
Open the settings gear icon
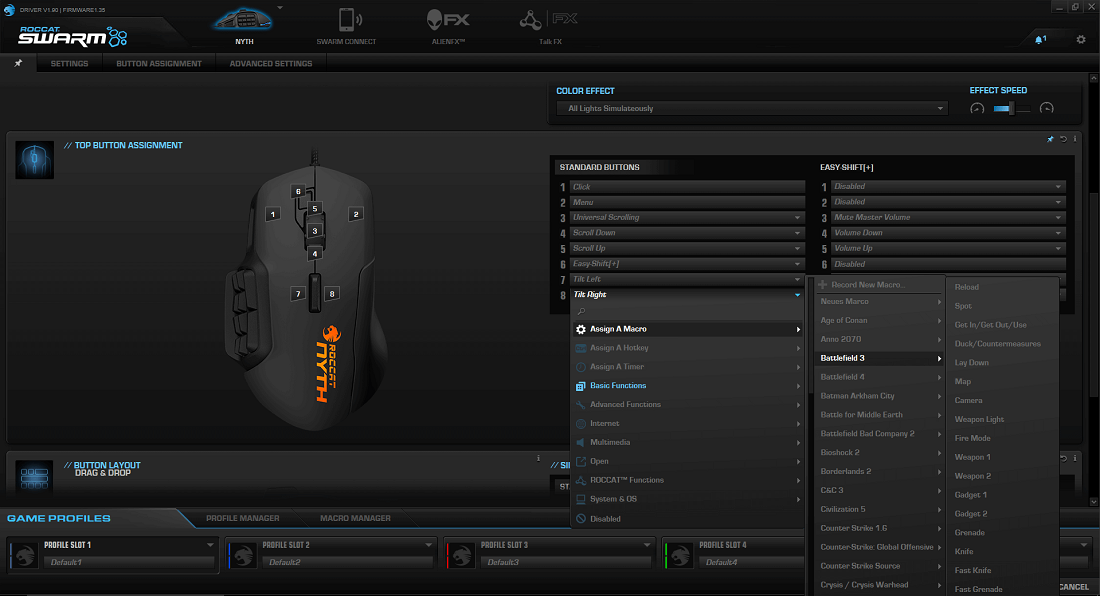pos(1080,39)
